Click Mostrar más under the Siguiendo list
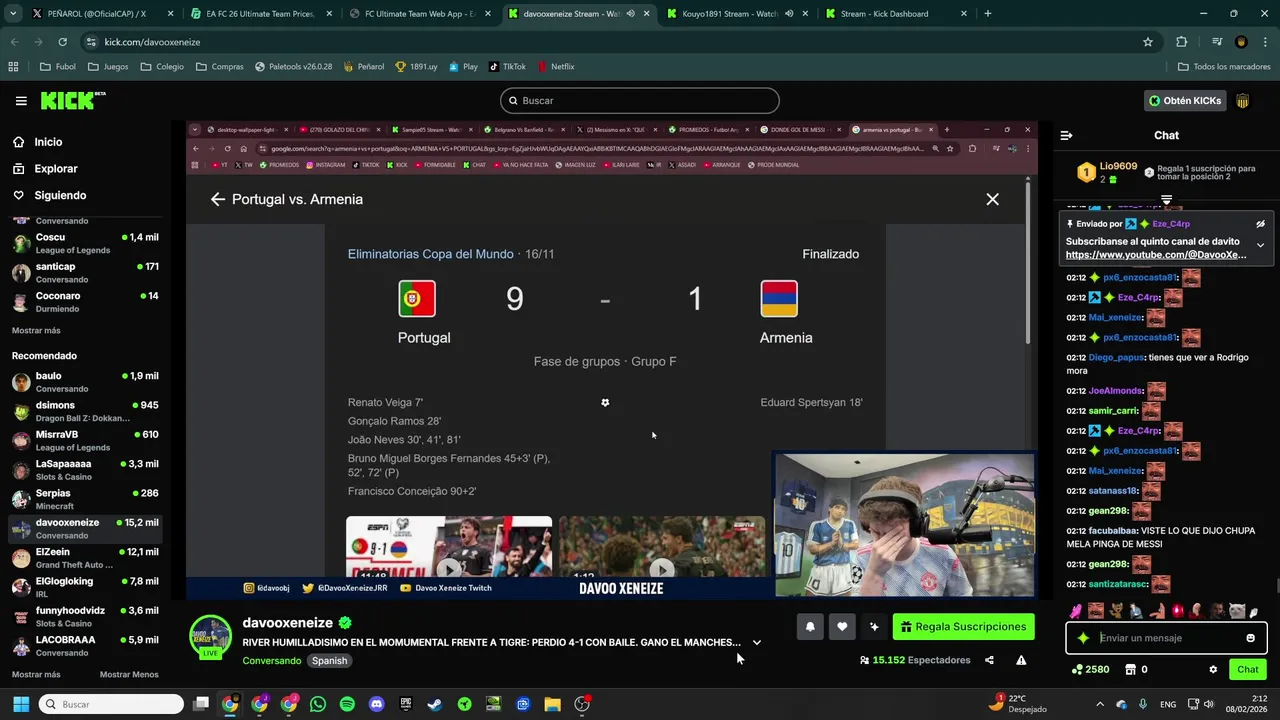1280x720 pixels. coord(36,330)
